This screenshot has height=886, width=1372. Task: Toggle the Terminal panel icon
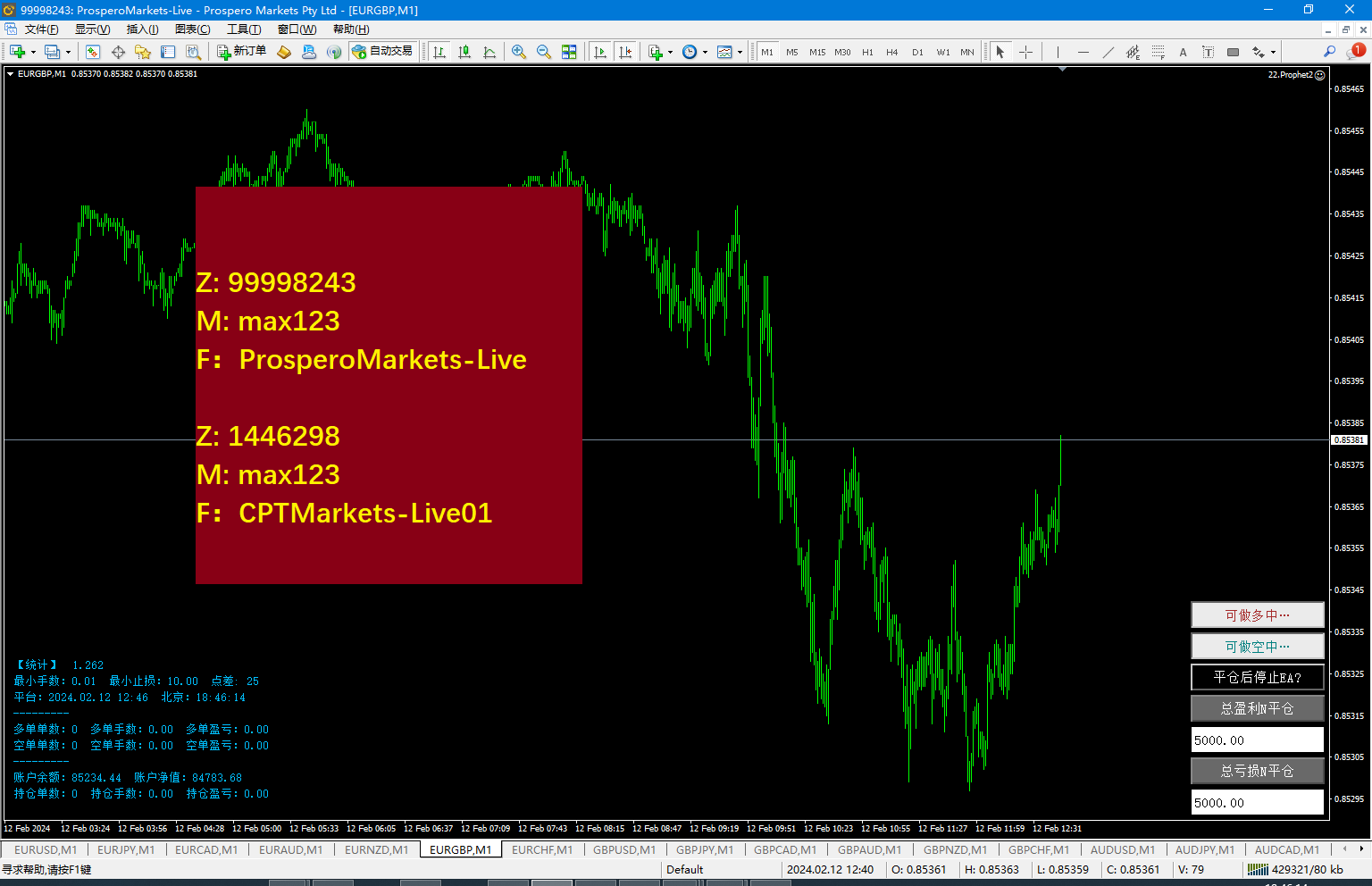click(x=168, y=52)
